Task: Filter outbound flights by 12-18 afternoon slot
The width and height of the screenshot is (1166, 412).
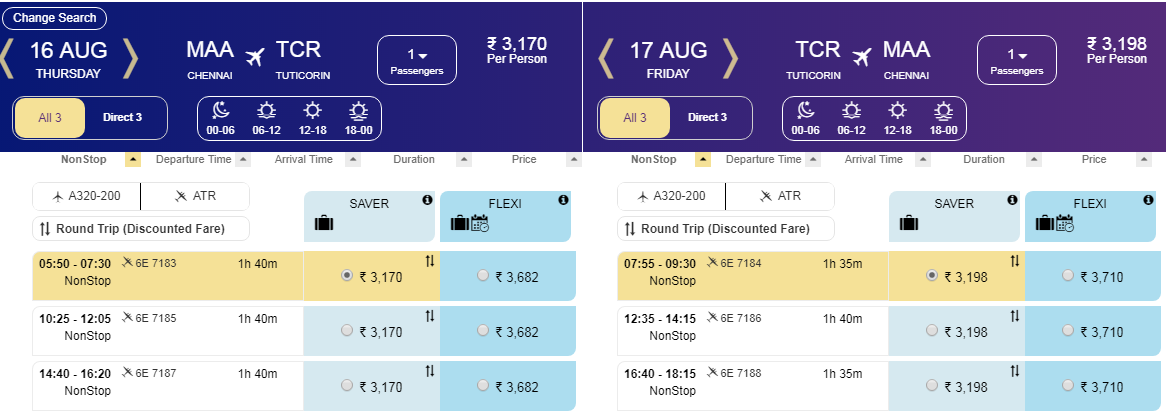Action: (313, 118)
